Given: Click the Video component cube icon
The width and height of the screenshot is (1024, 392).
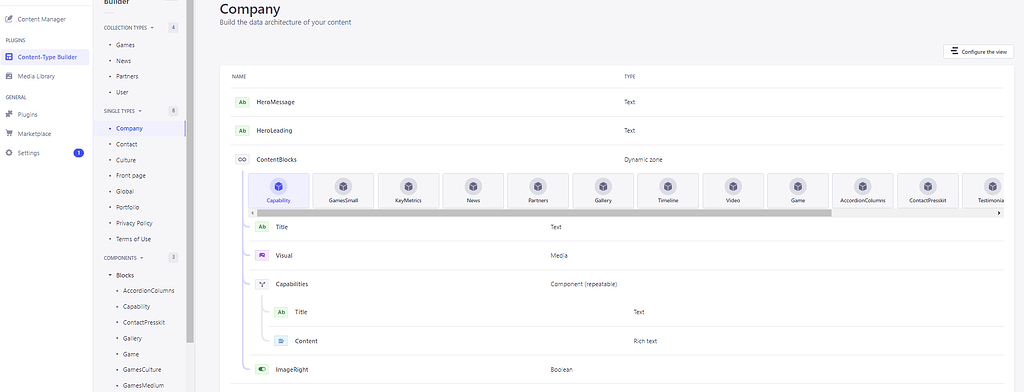Looking at the screenshot, I should pos(733,186).
